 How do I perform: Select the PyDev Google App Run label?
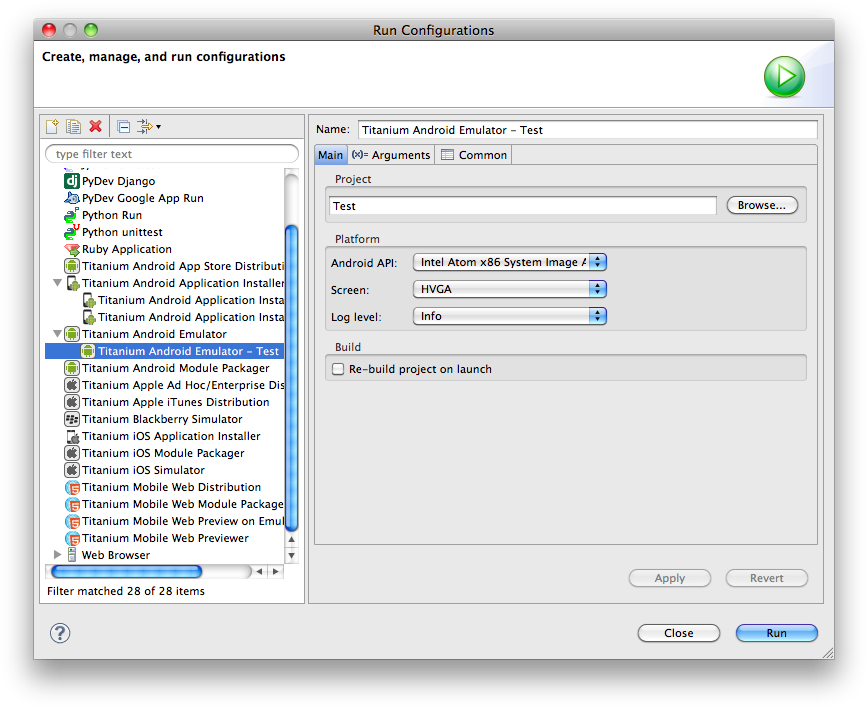click(x=143, y=198)
